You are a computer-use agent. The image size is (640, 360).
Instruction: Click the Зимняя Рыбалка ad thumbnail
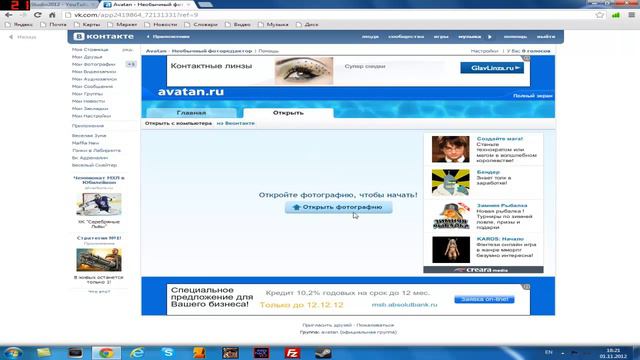[451, 216]
